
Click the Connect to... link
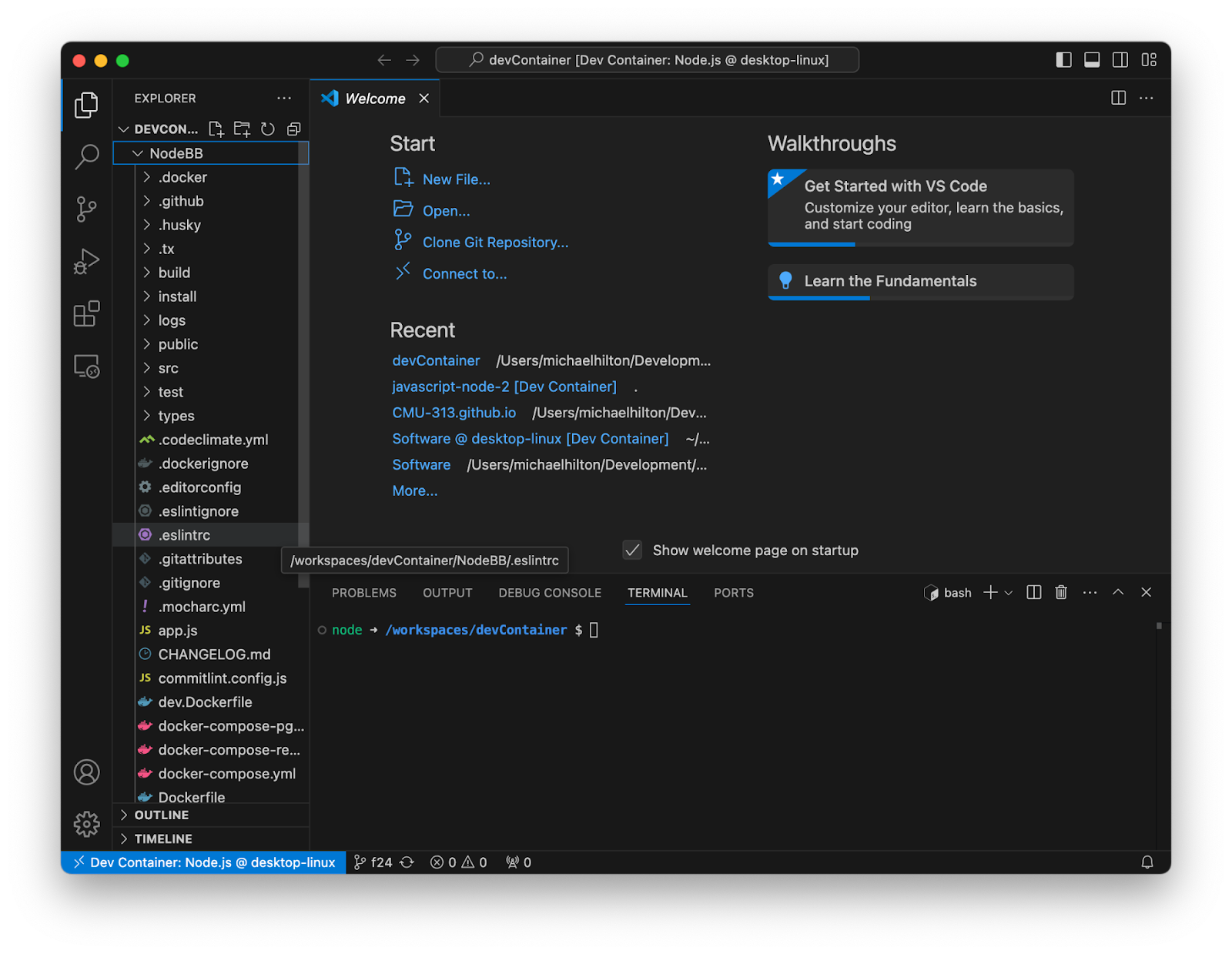464,274
